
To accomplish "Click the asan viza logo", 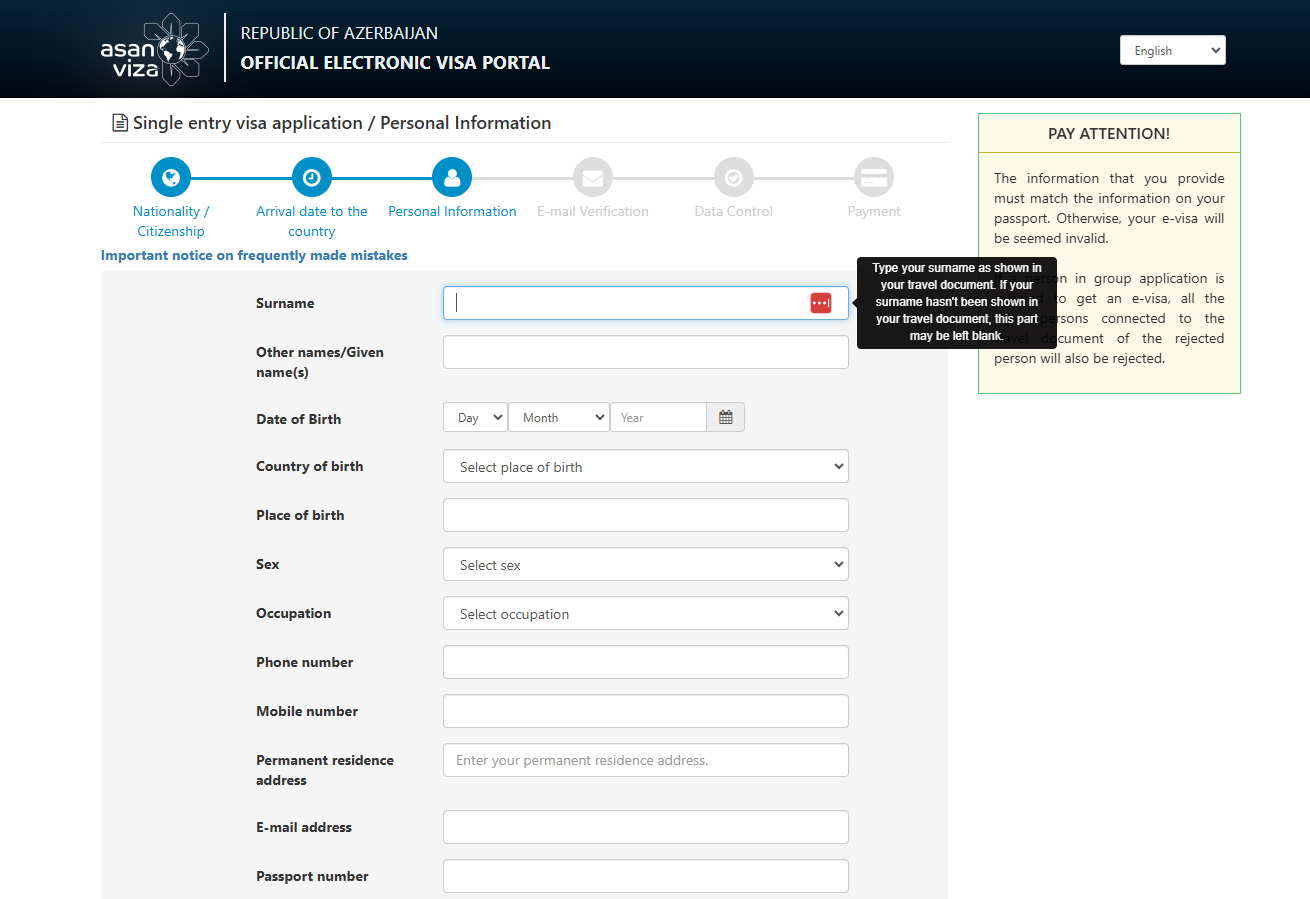I will [155, 49].
